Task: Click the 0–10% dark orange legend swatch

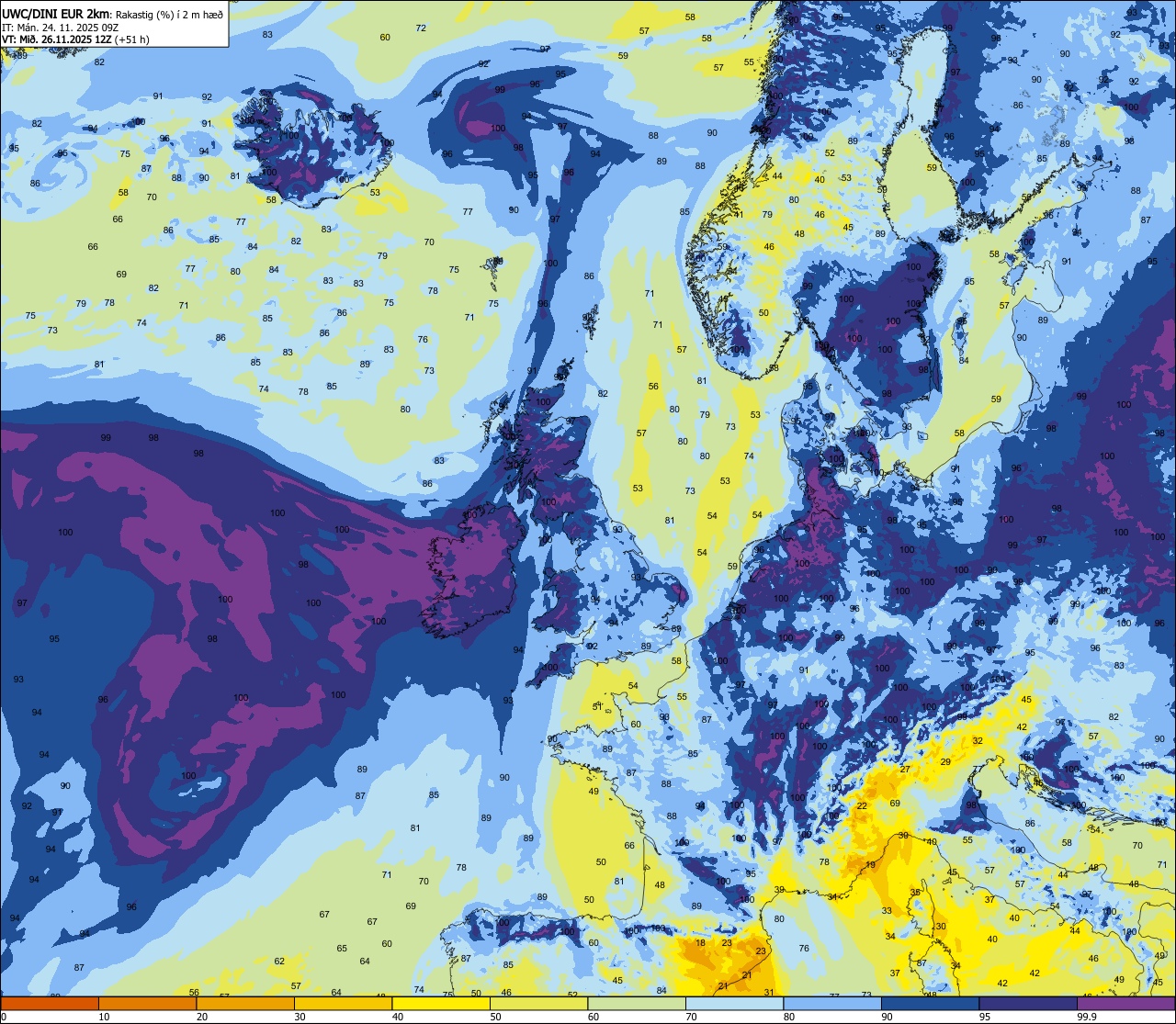Action: [x=50, y=1003]
